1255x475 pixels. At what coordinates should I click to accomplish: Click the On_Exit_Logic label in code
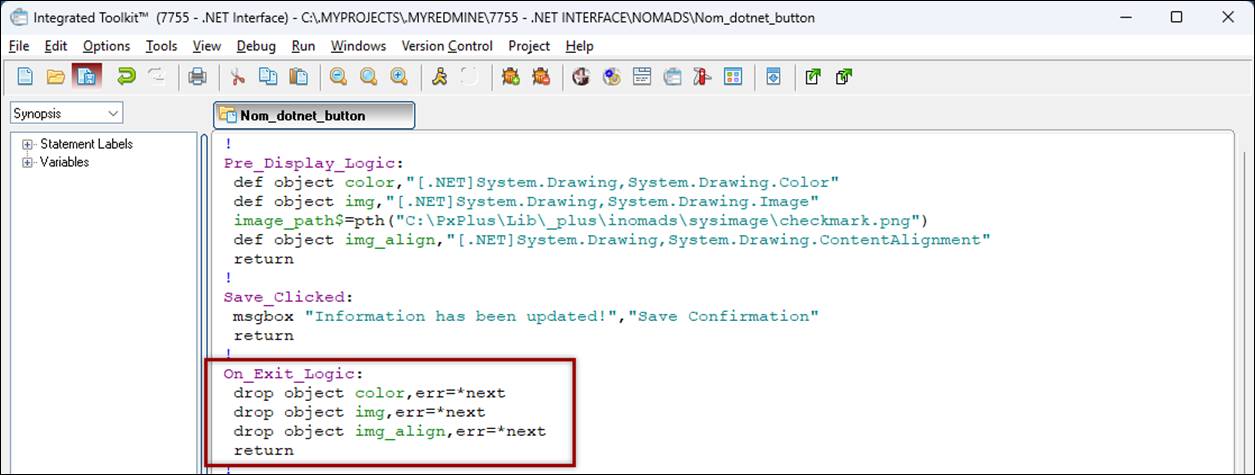286,373
